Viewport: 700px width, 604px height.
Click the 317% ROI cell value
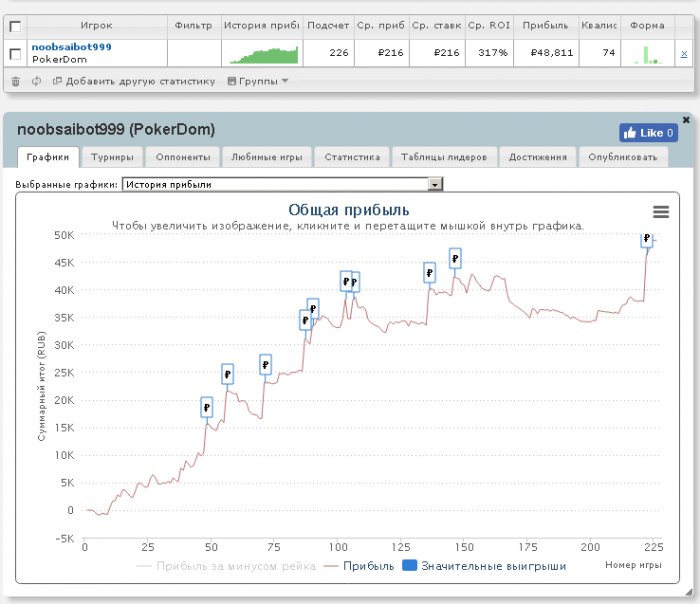(493, 53)
